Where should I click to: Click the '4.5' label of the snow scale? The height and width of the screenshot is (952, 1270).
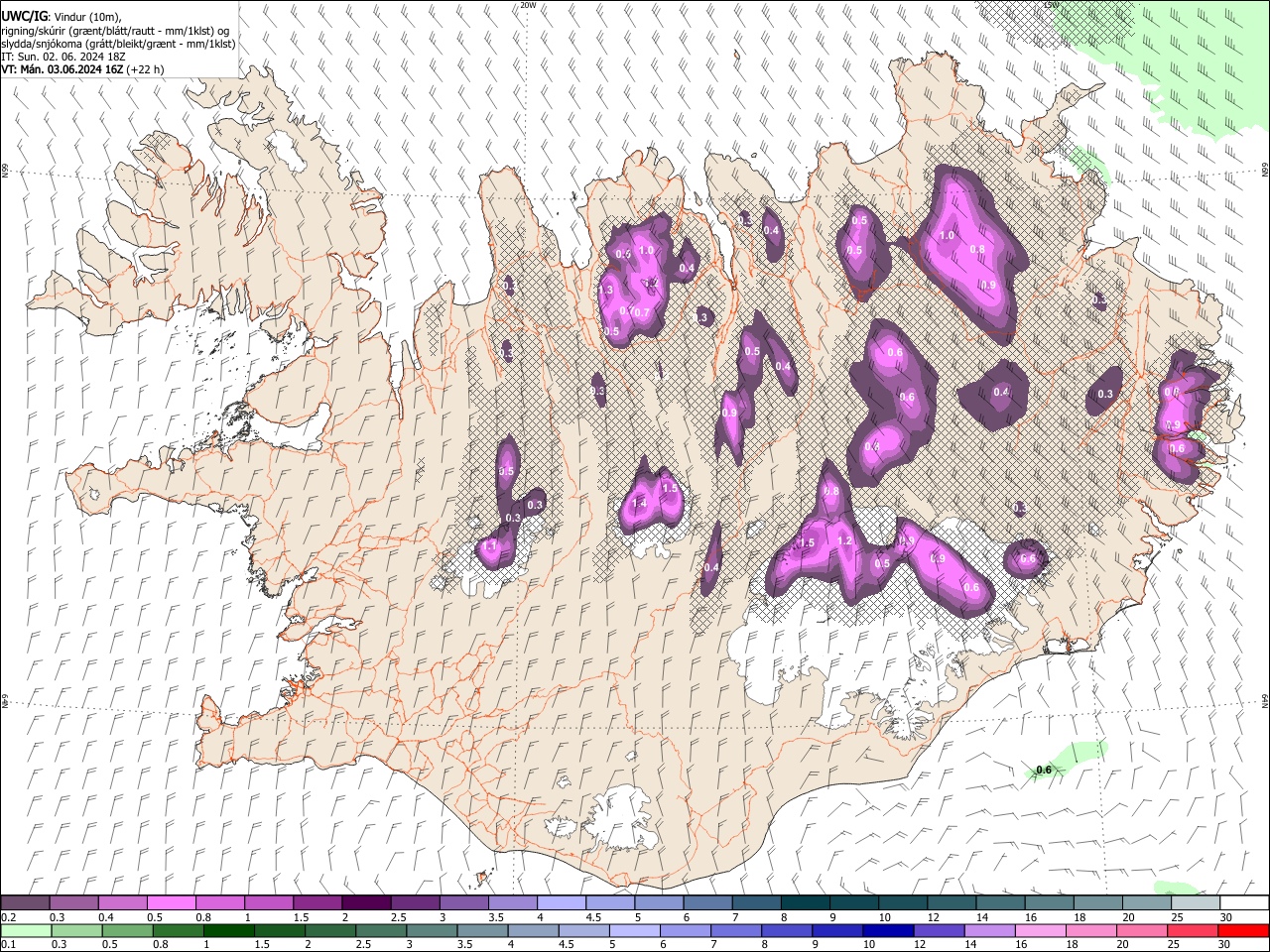pos(593,917)
